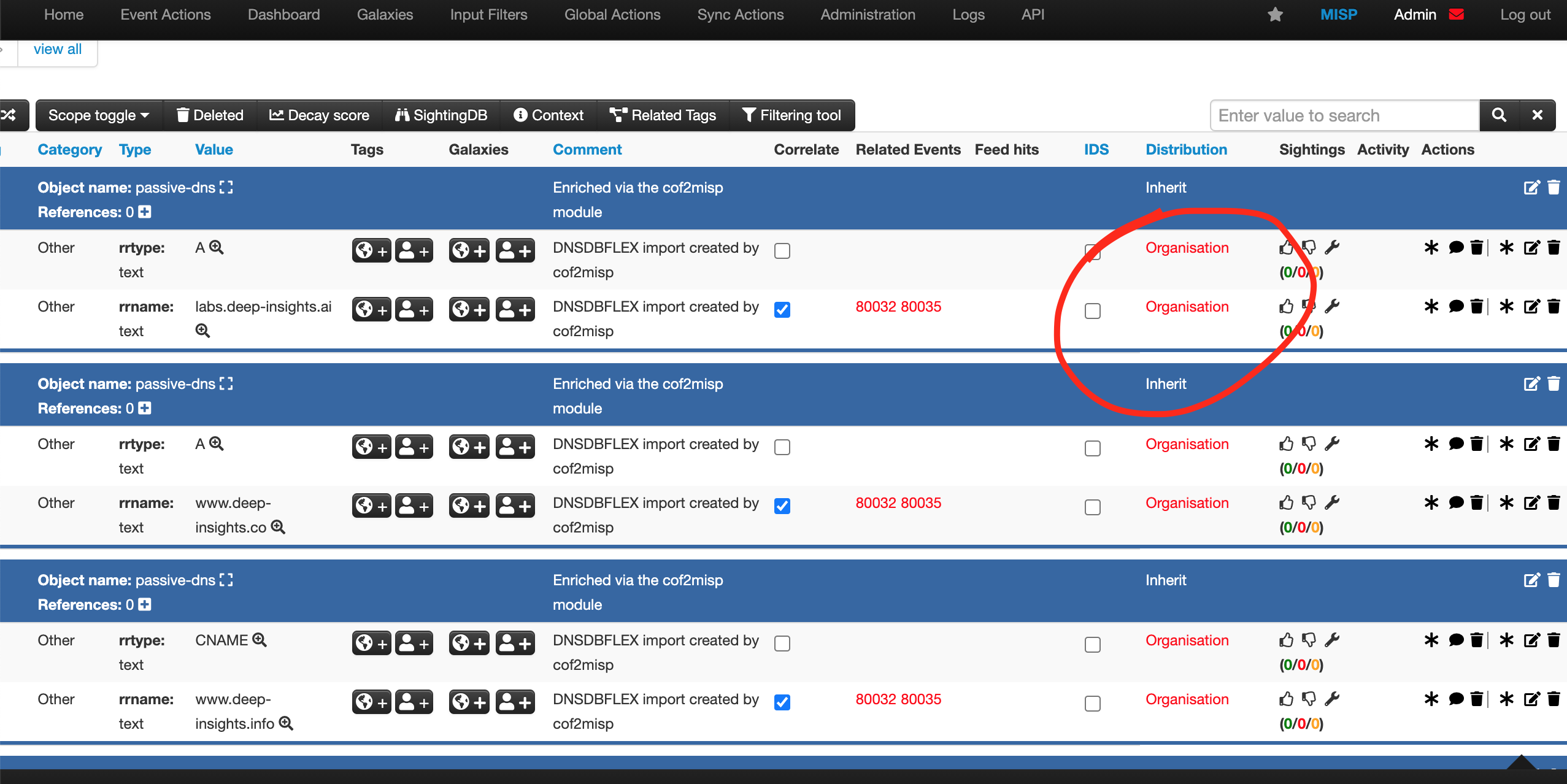Click the view all link

point(58,49)
